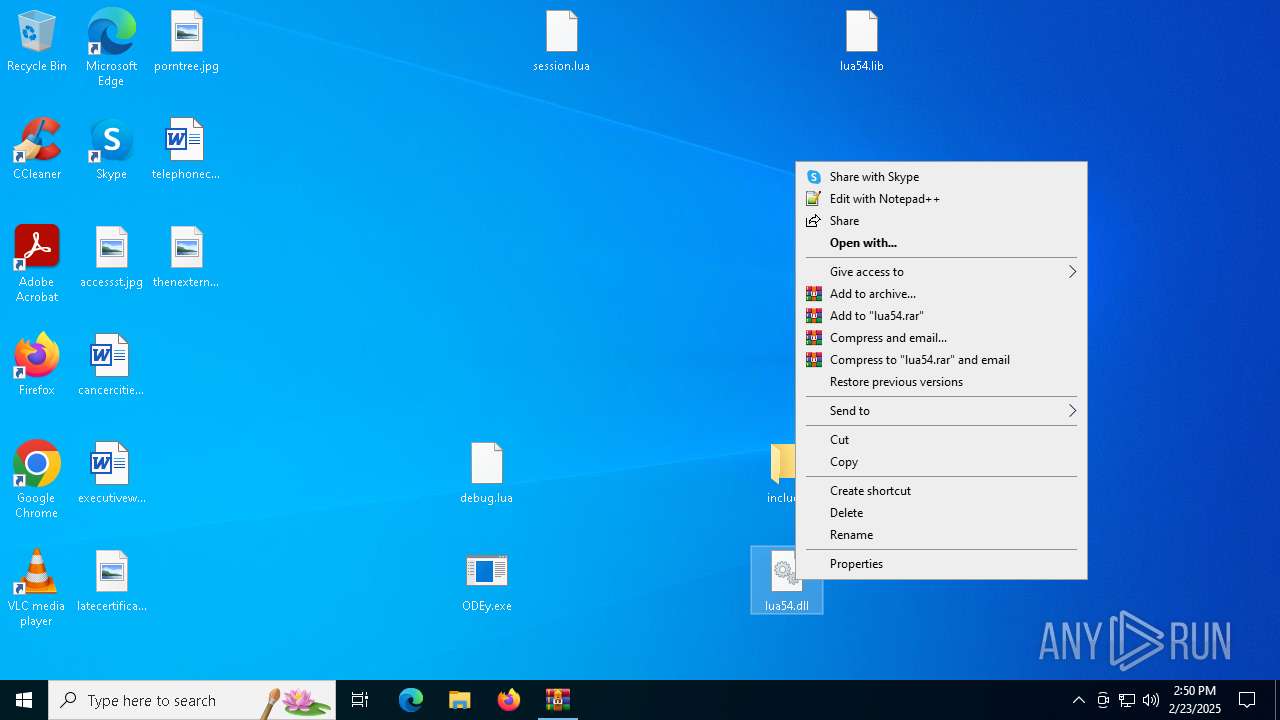Select the debug.lua file icon
The height and width of the screenshot is (720, 1280).
click(486, 474)
